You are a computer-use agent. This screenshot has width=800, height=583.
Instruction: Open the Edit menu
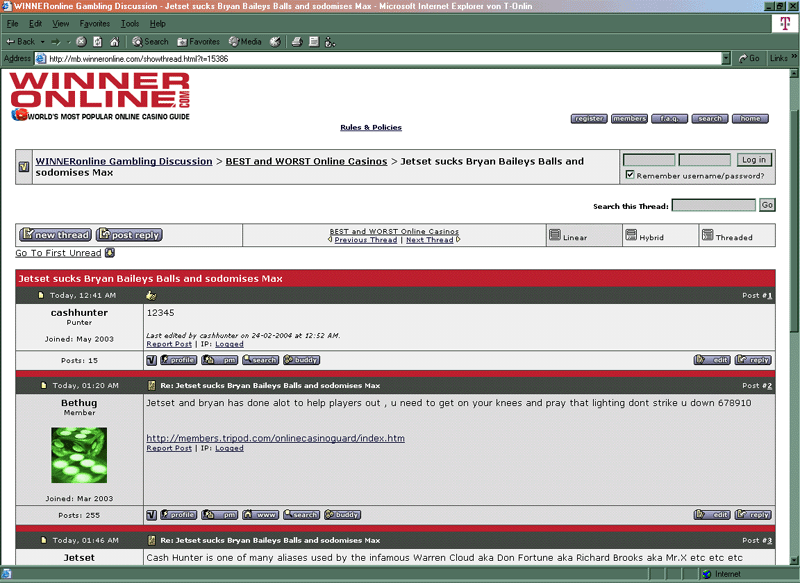click(35, 23)
